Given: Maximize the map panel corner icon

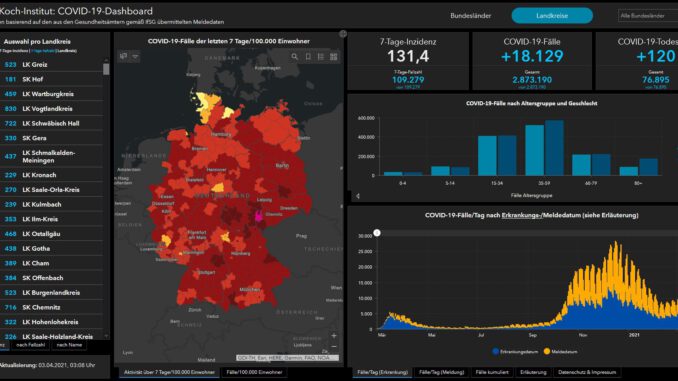Looking at the screenshot, I should coord(343,34).
